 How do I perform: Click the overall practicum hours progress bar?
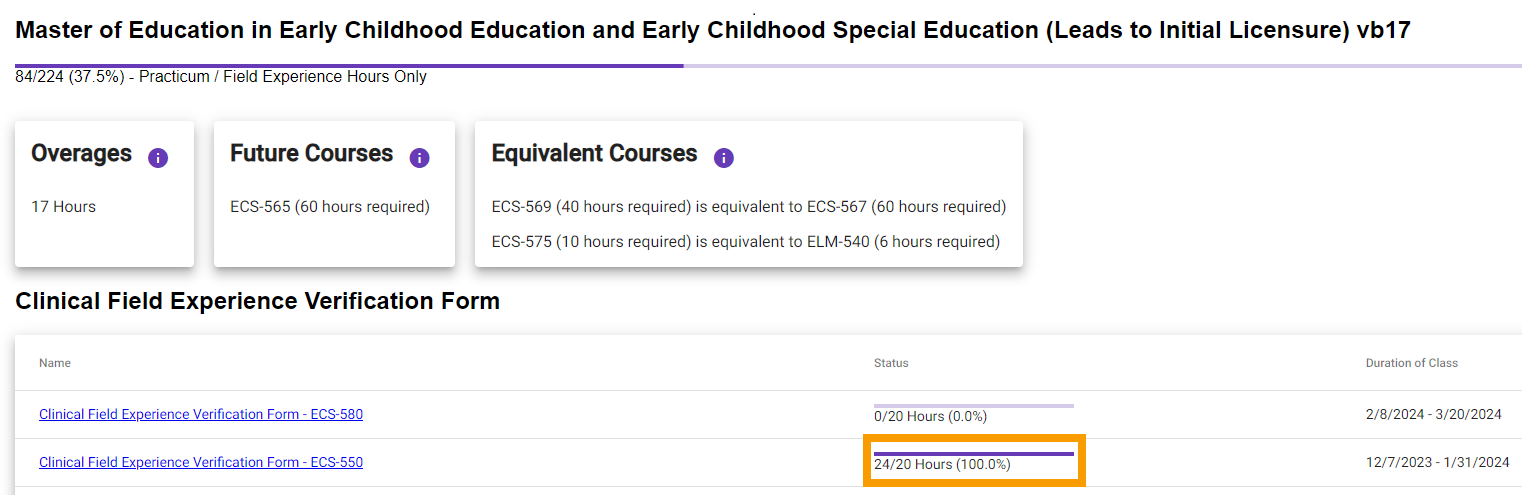[x=768, y=66]
